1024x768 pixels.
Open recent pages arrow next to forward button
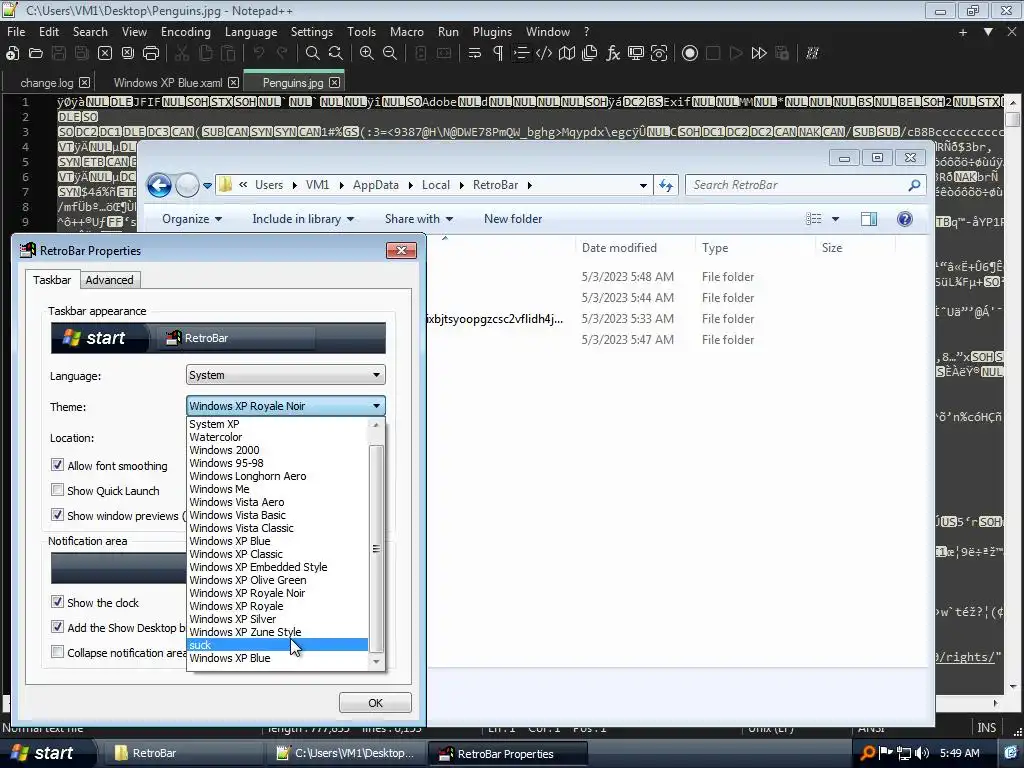pyautogui.click(x=207, y=185)
